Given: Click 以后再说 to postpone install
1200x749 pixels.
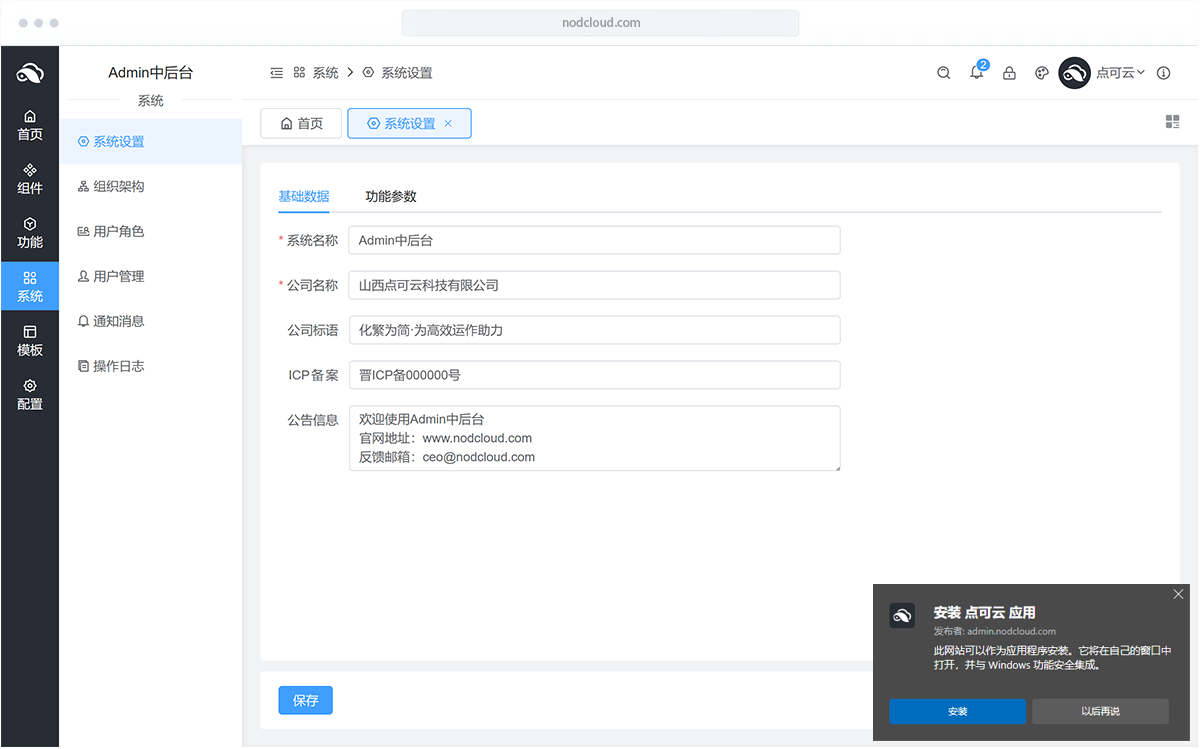Looking at the screenshot, I should (x=1100, y=711).
